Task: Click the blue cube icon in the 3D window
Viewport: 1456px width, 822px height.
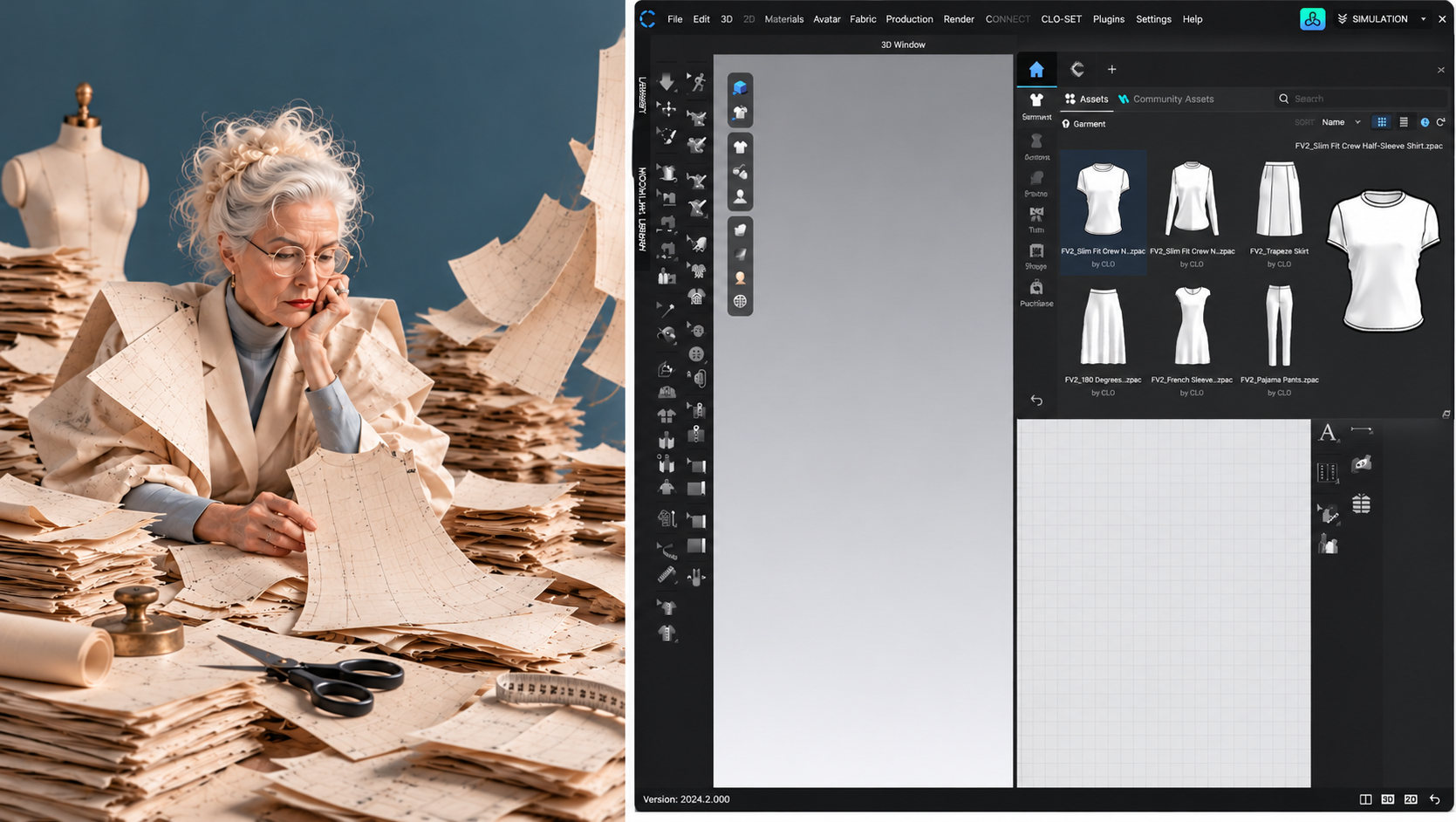Action: click(x=740, y=87)
